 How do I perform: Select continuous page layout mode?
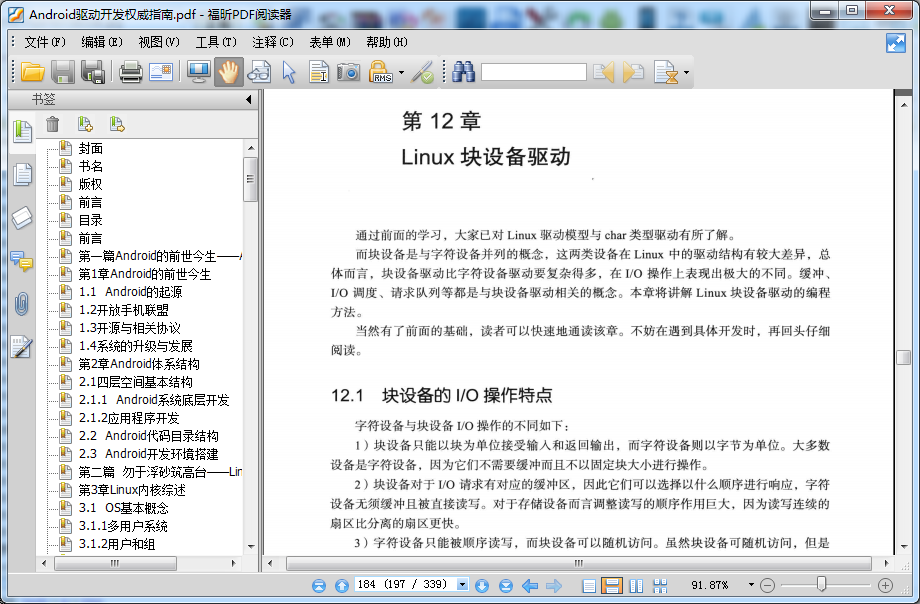click(x=612, y=585)
